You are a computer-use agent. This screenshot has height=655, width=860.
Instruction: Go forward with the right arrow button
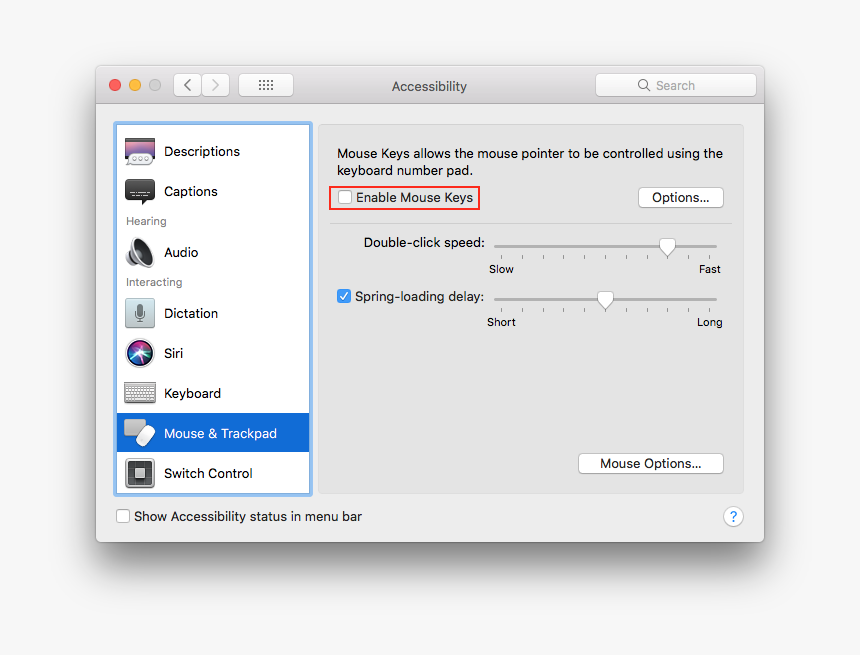pos(216,85)
